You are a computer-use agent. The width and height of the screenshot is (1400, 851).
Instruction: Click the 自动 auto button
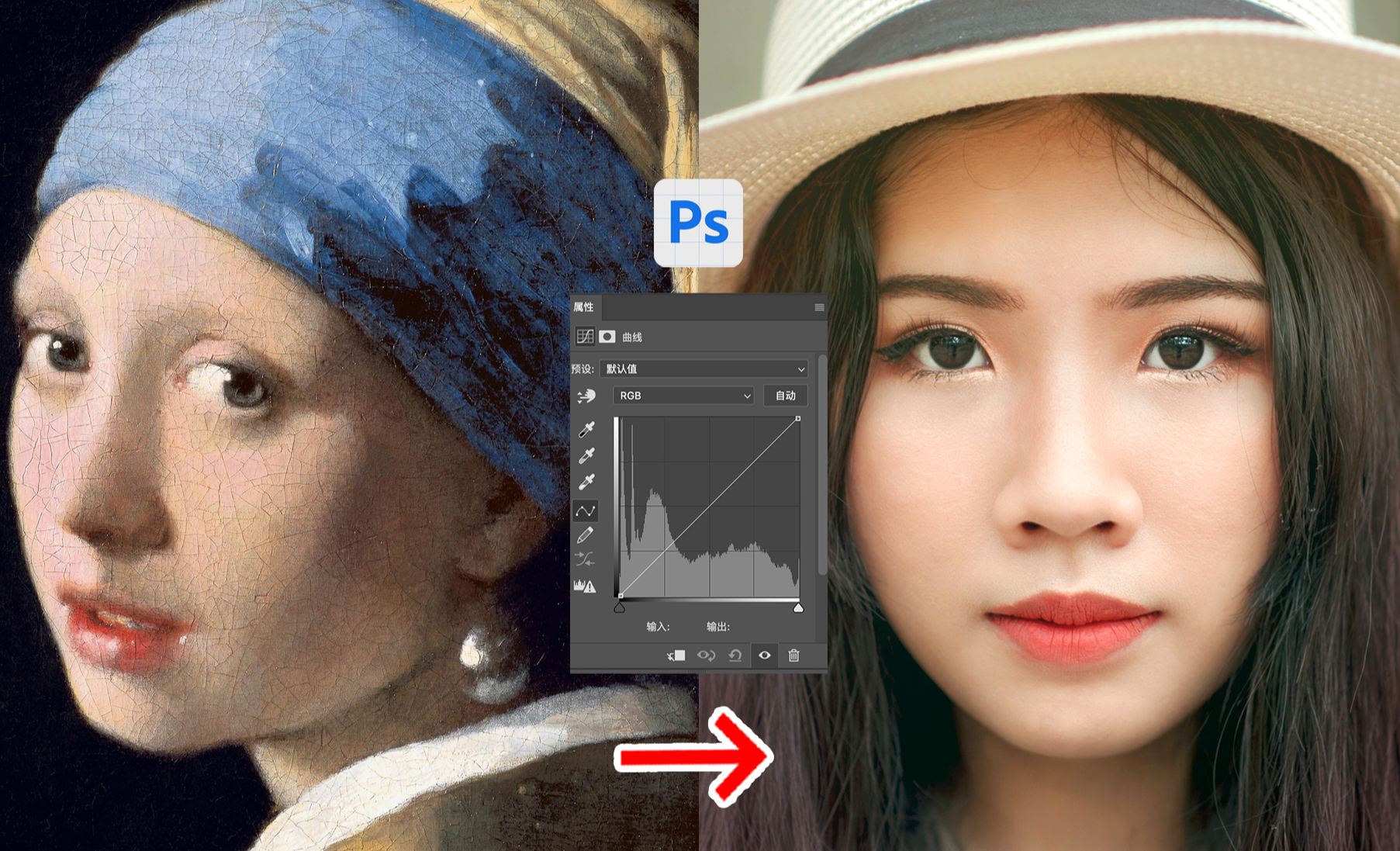[x=786, y=396]
